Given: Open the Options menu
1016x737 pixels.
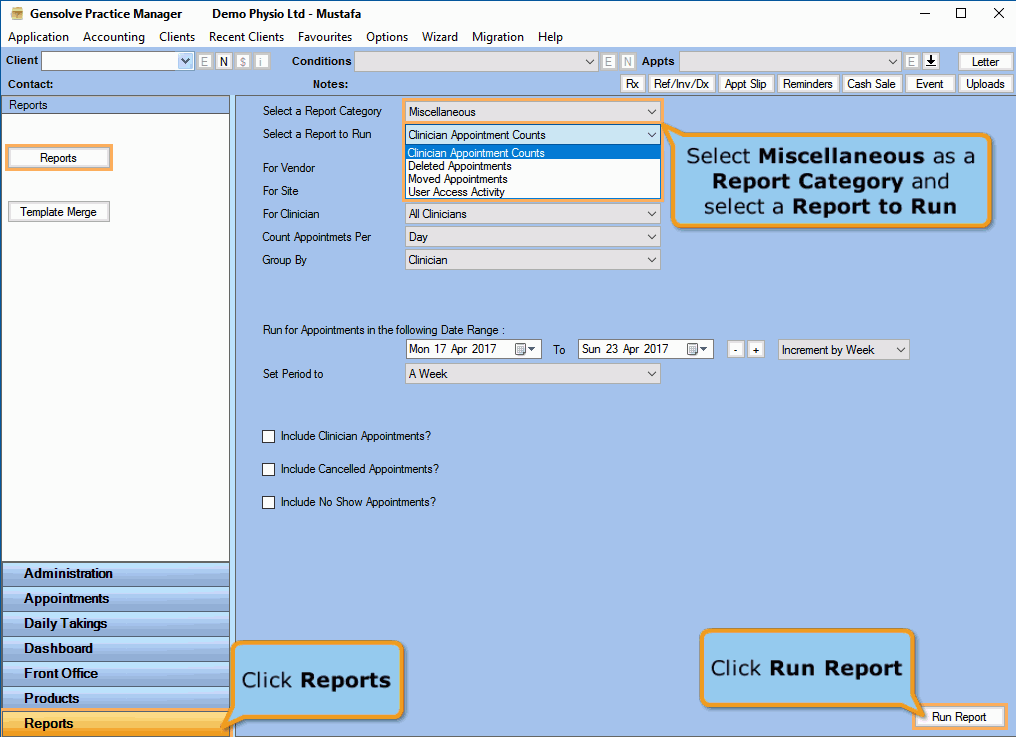Looking at the screenshot, I should click(x=387, y=37).
